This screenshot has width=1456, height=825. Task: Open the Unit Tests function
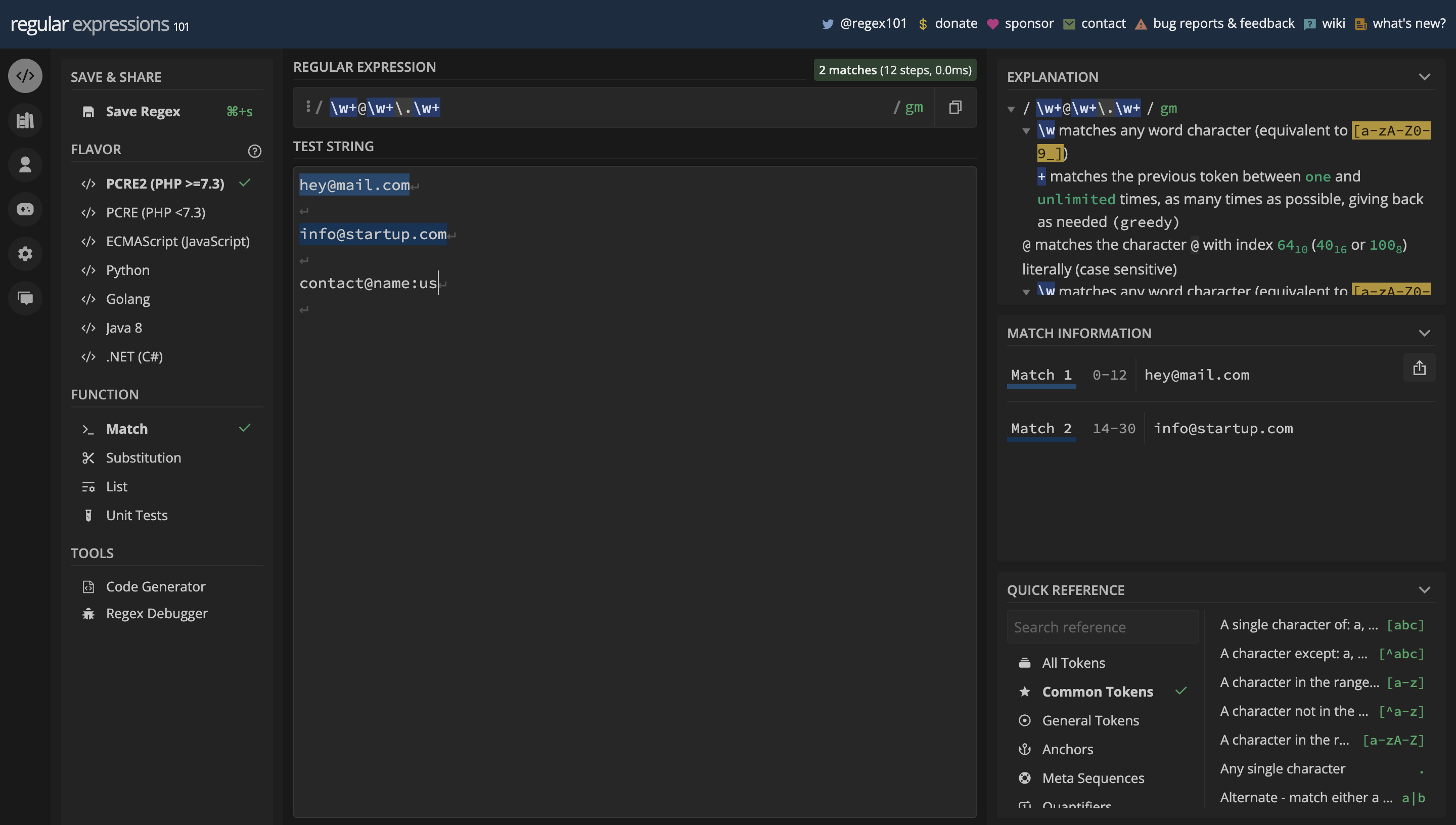(x=136, y=516)
